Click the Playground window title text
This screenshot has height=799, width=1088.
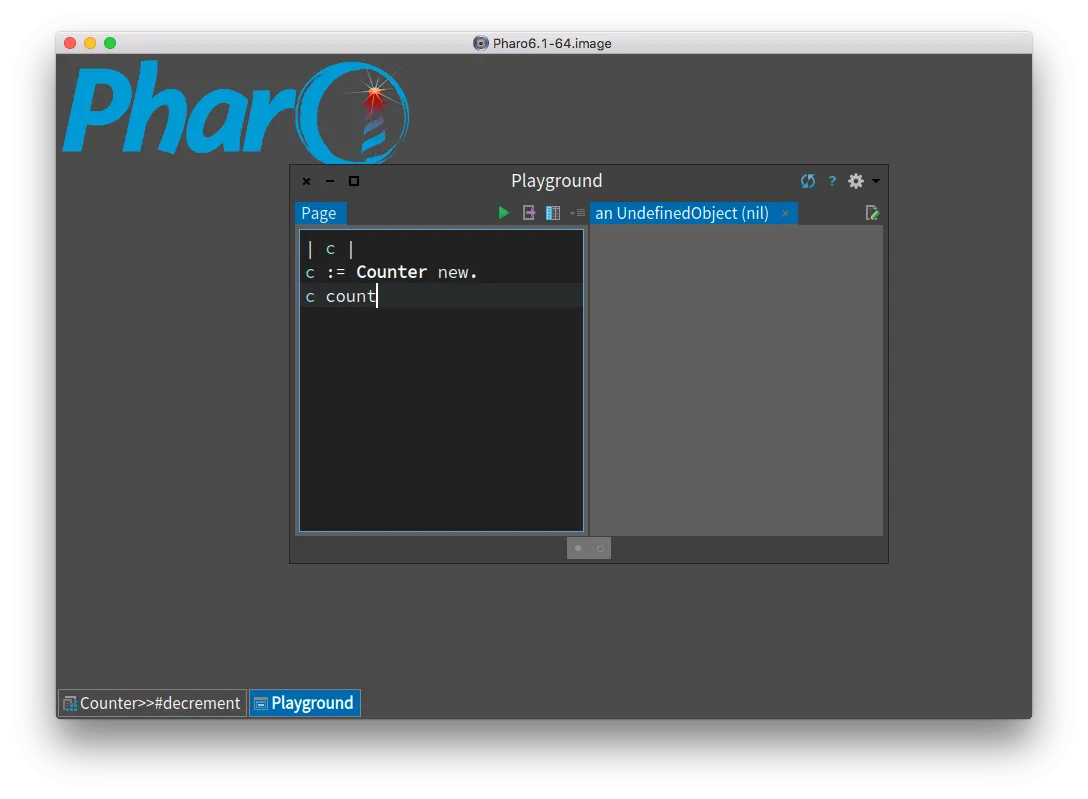pyautogui.click(x=556, y=181)
